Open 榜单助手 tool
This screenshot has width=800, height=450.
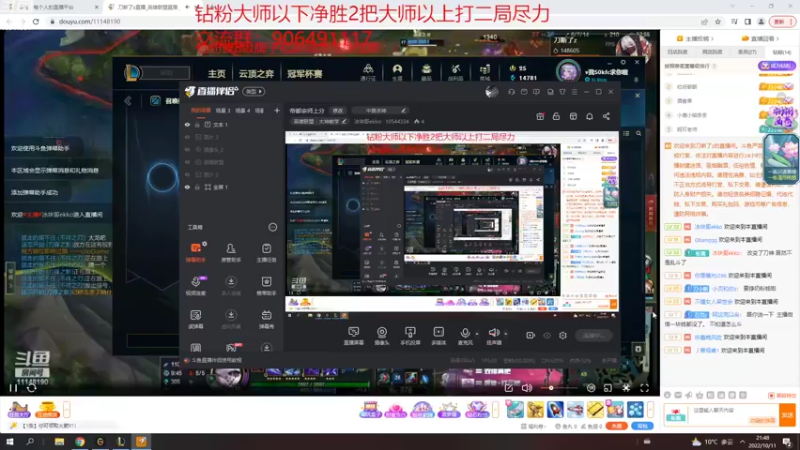[x=266, y=286]
